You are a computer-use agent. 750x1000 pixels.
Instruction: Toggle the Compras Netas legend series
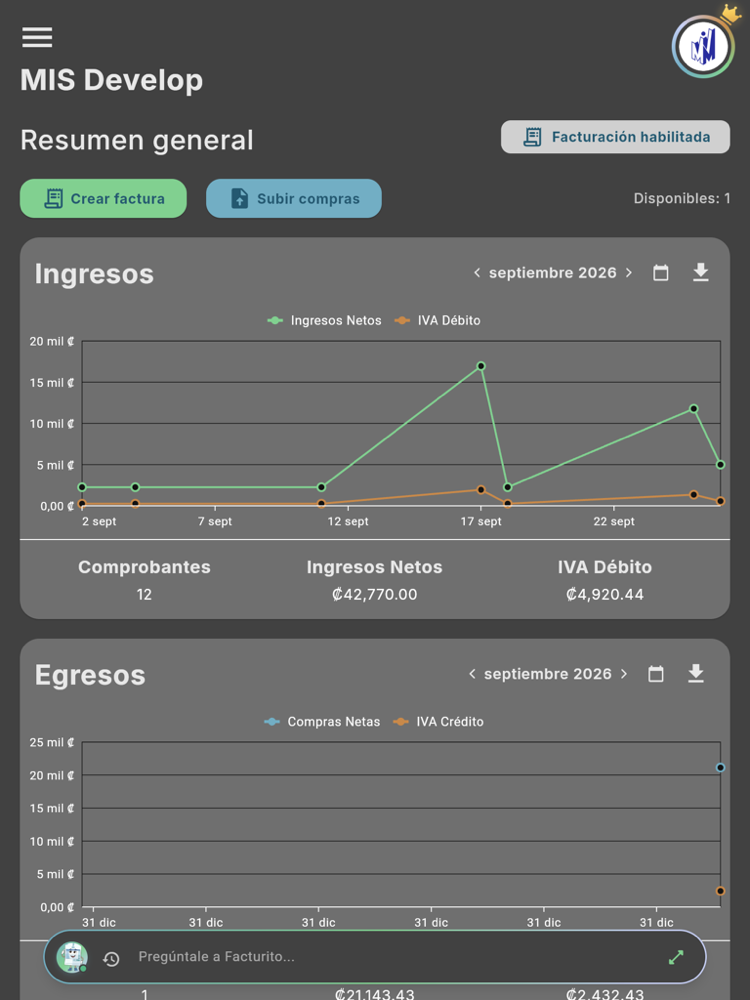pos(322,722)
